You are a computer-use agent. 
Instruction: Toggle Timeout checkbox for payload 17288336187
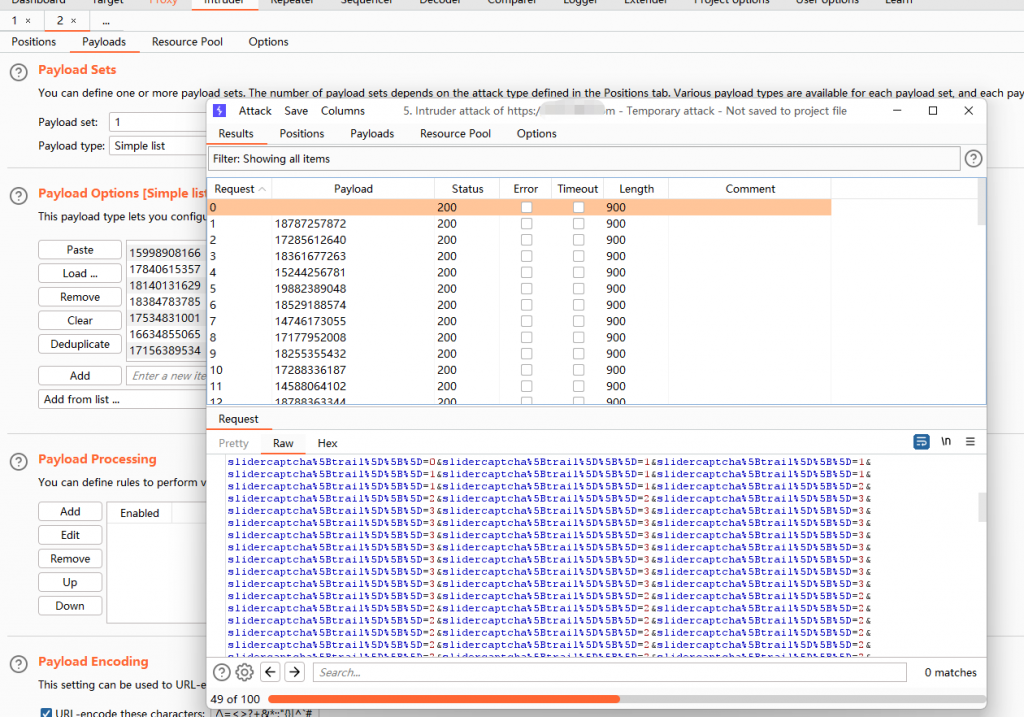point(579,370)
